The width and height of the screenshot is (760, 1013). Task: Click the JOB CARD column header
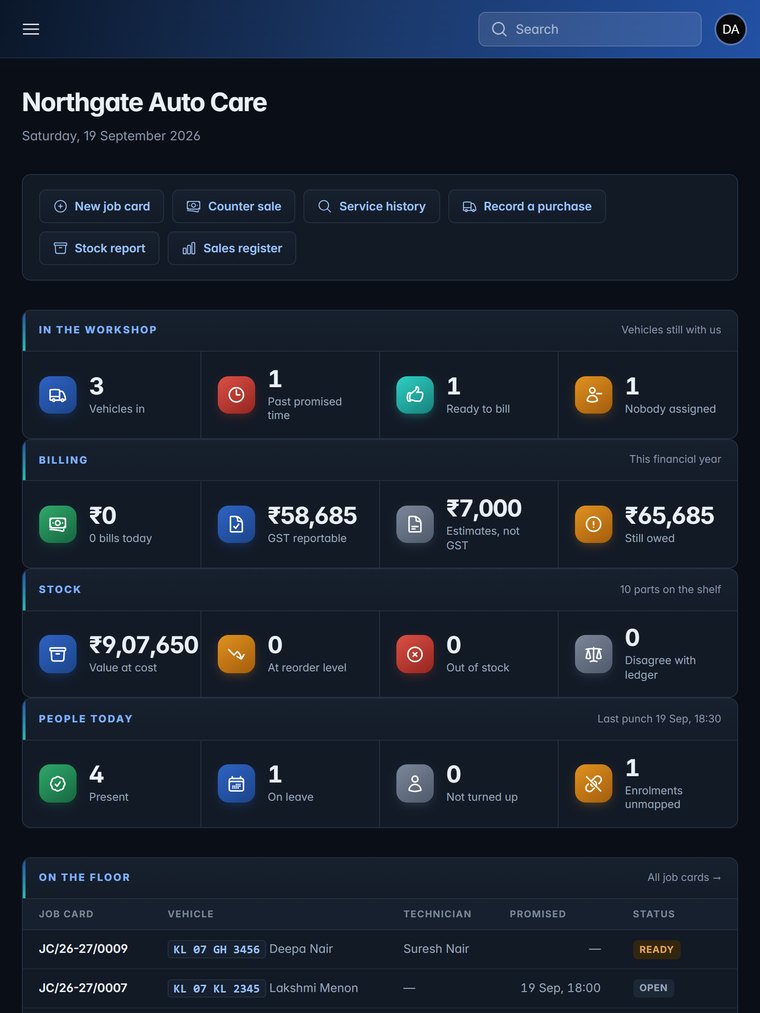66,914
